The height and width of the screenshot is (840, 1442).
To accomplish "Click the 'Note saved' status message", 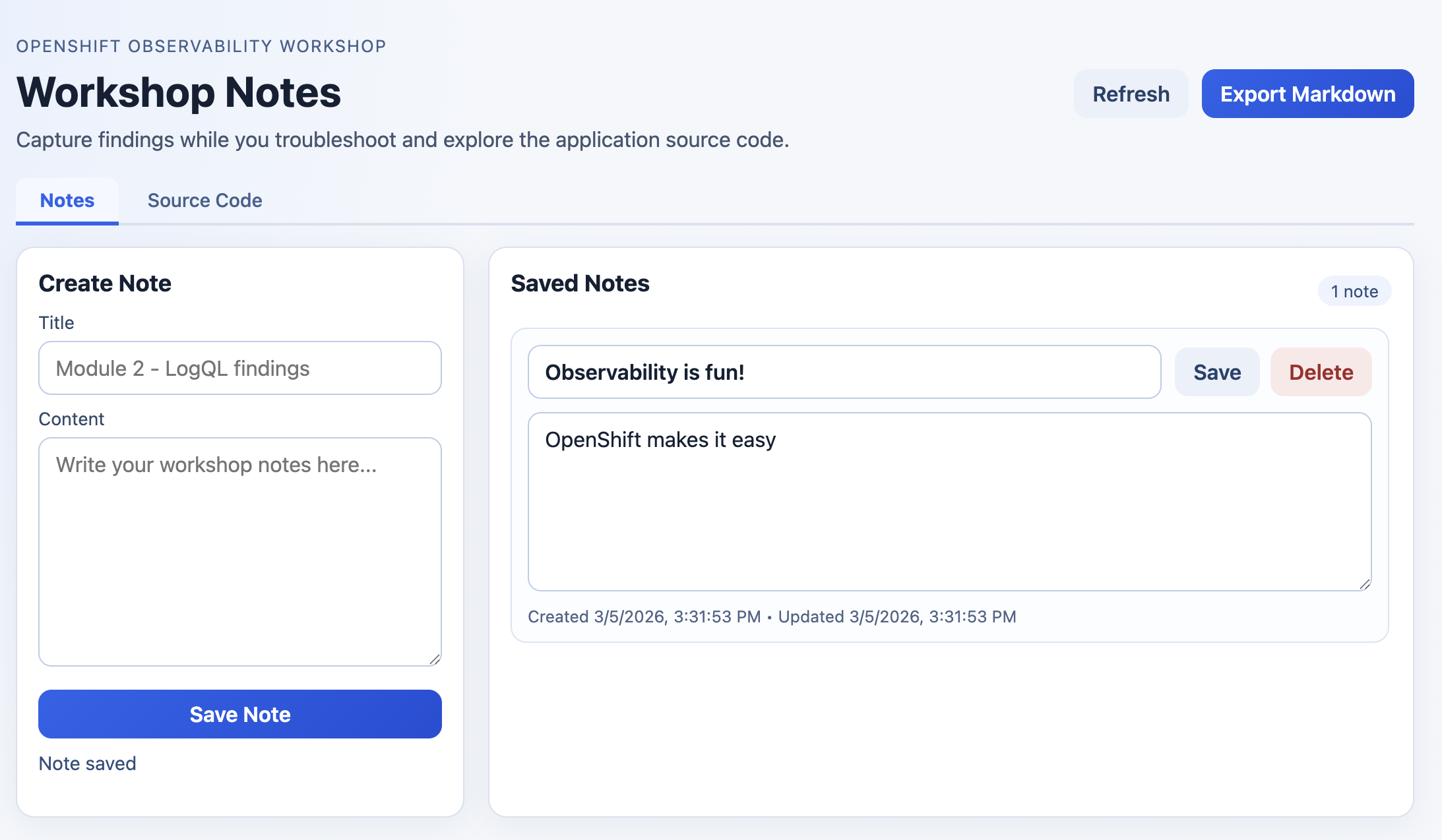I will coord(87,763).
